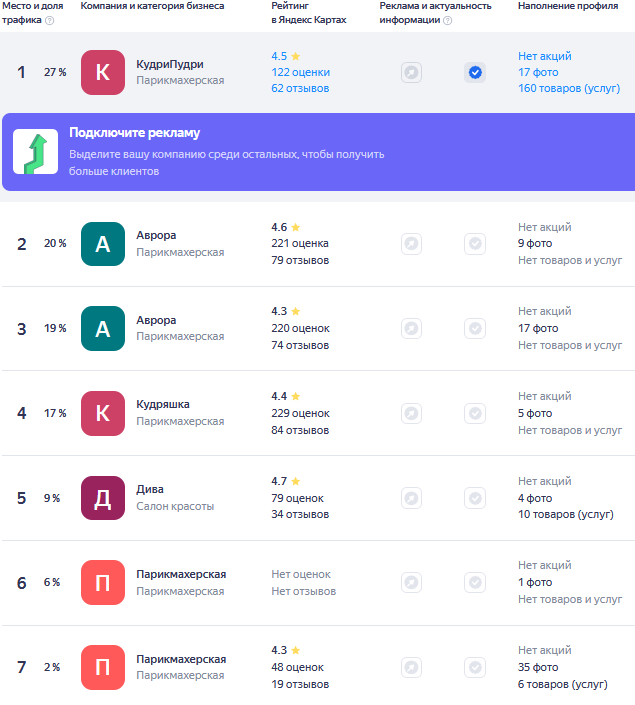635x705 pixels.
Task: Click the '10 товаров (услуг)' text
Action: 566,514
